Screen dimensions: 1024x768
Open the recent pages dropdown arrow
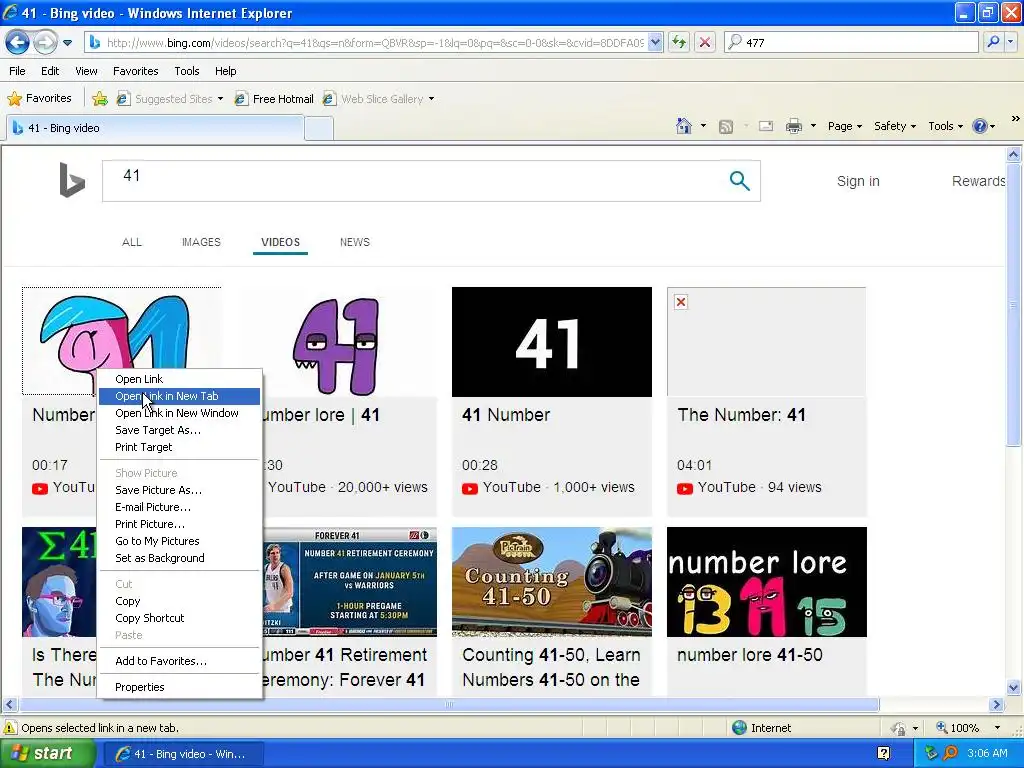67,43
